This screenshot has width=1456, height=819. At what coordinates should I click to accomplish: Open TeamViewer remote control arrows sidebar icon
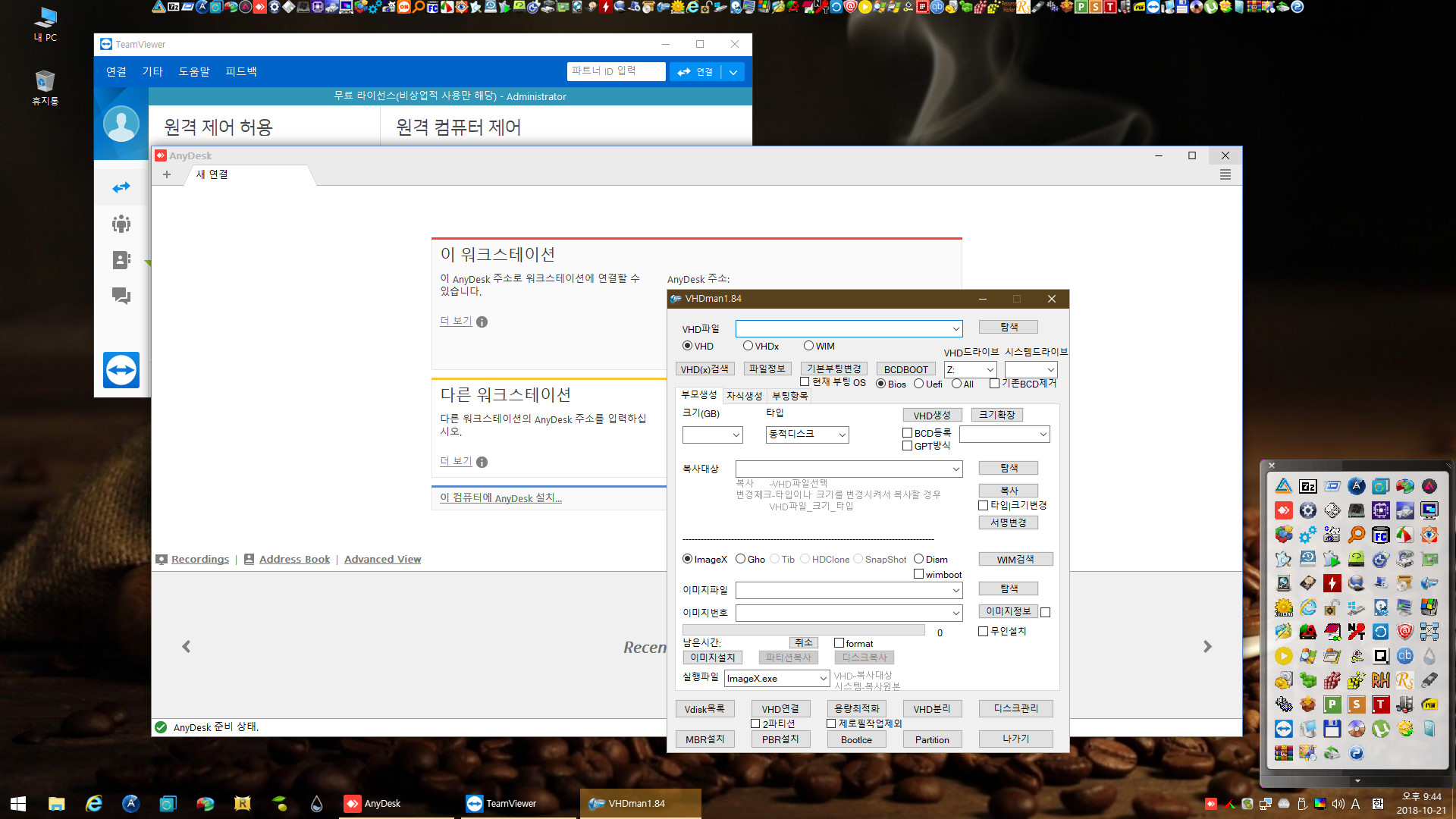click(x=121, y=187)
